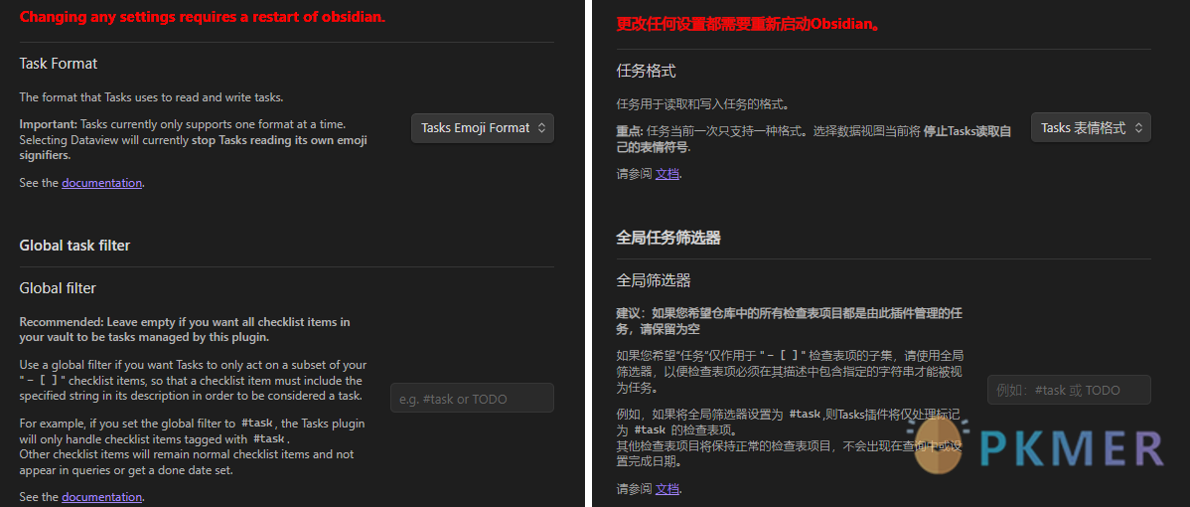
Task: Open the 文档 link under 任务格式 section
Action: point(667,174)
